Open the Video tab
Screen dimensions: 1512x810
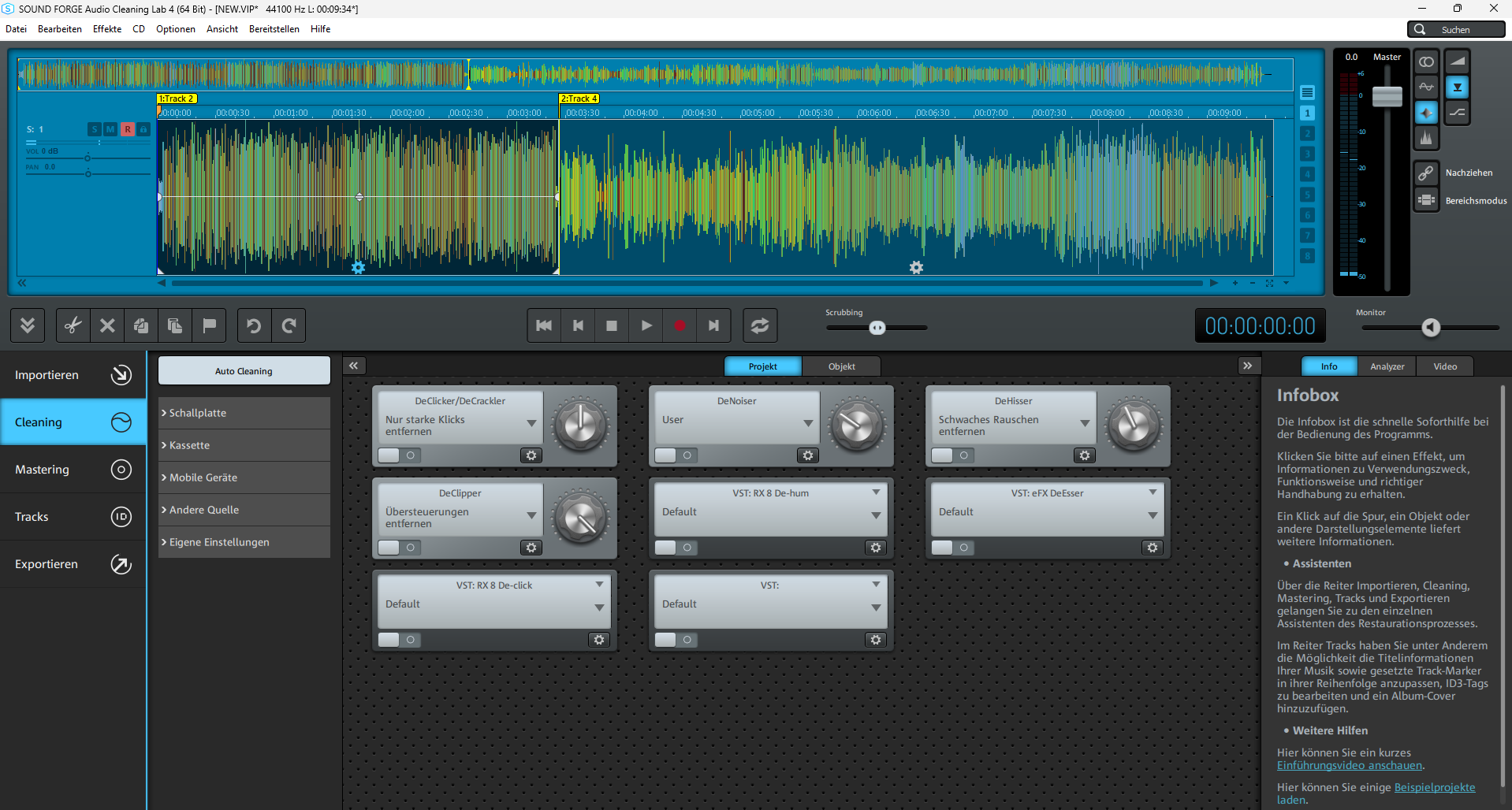1445,366
